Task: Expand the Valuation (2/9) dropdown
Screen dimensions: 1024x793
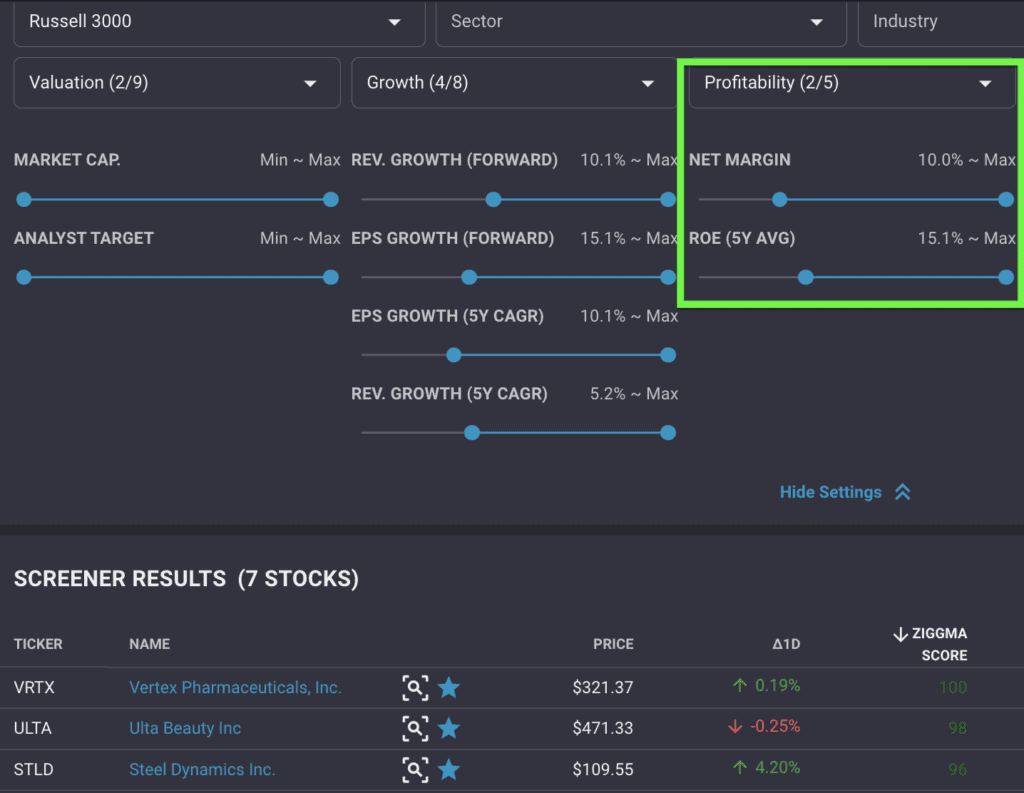Action: (177, 83)
